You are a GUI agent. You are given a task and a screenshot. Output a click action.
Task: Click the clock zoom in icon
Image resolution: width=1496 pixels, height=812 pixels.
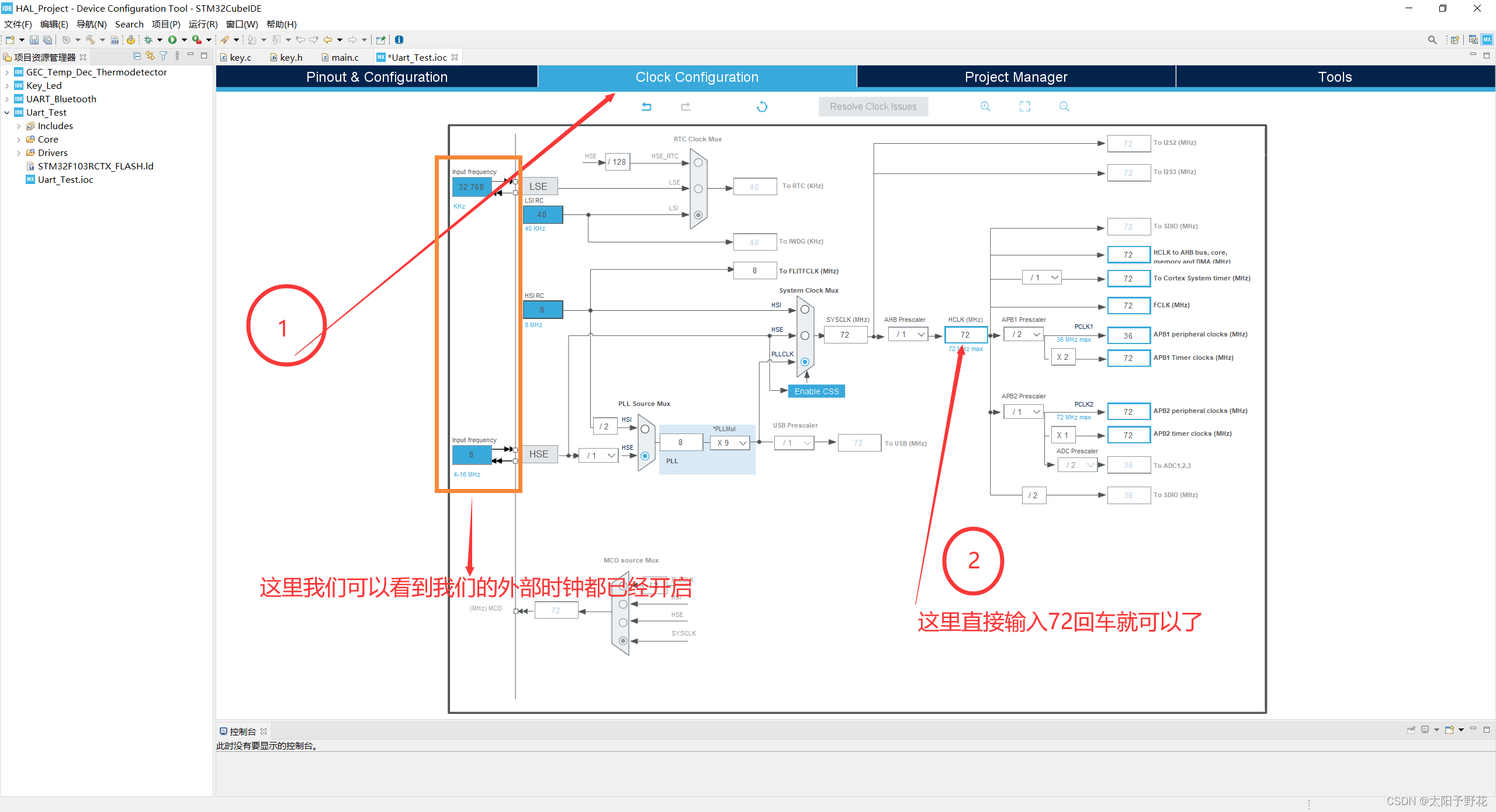tap(985, 106)
